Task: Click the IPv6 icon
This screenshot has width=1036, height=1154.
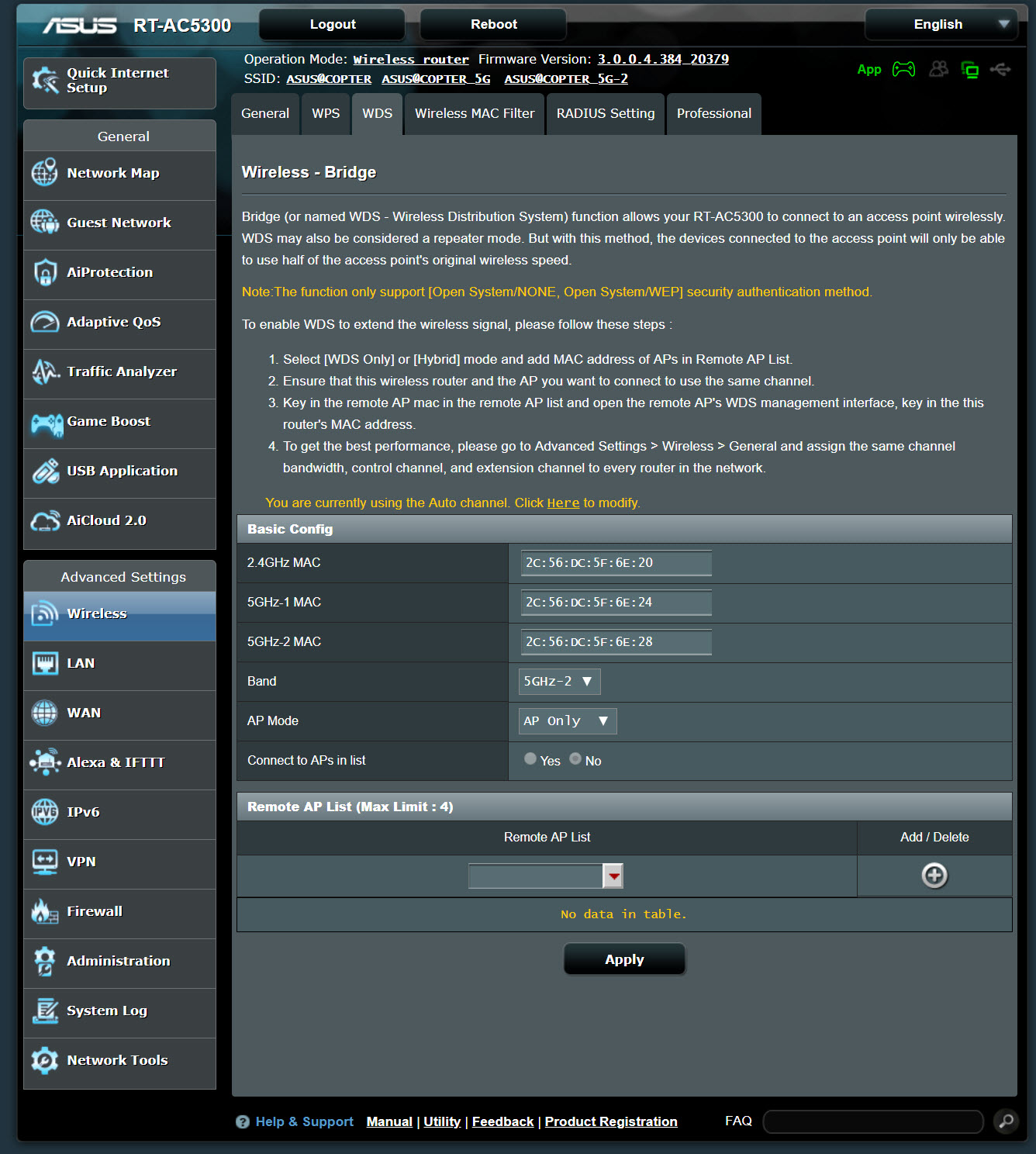Action: click(45, 812)
